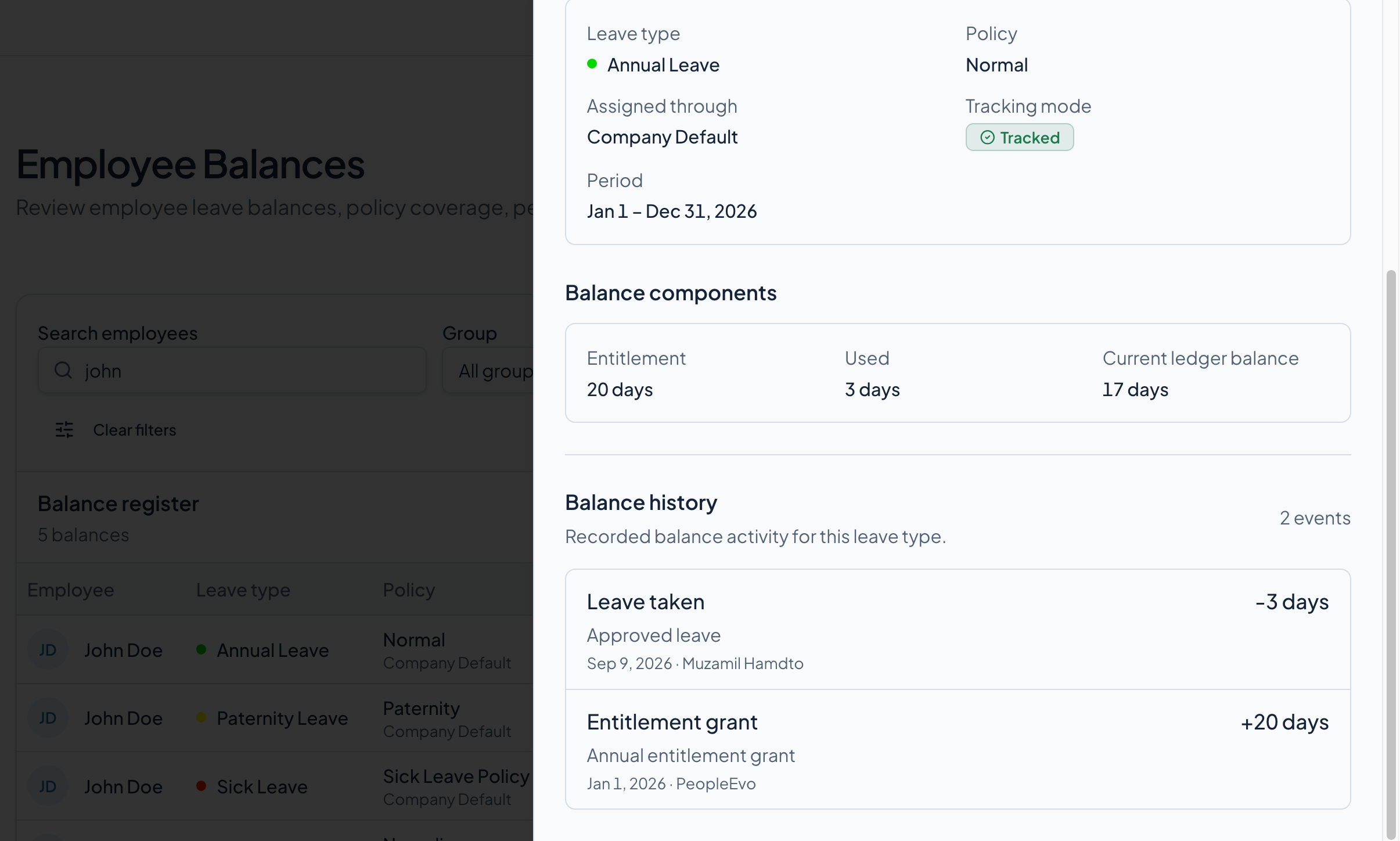Click the Paternity policy cell
Image resolution: width=1400 pixels, height=841 pixels.
pyautogui.click(x=421, y=708)
